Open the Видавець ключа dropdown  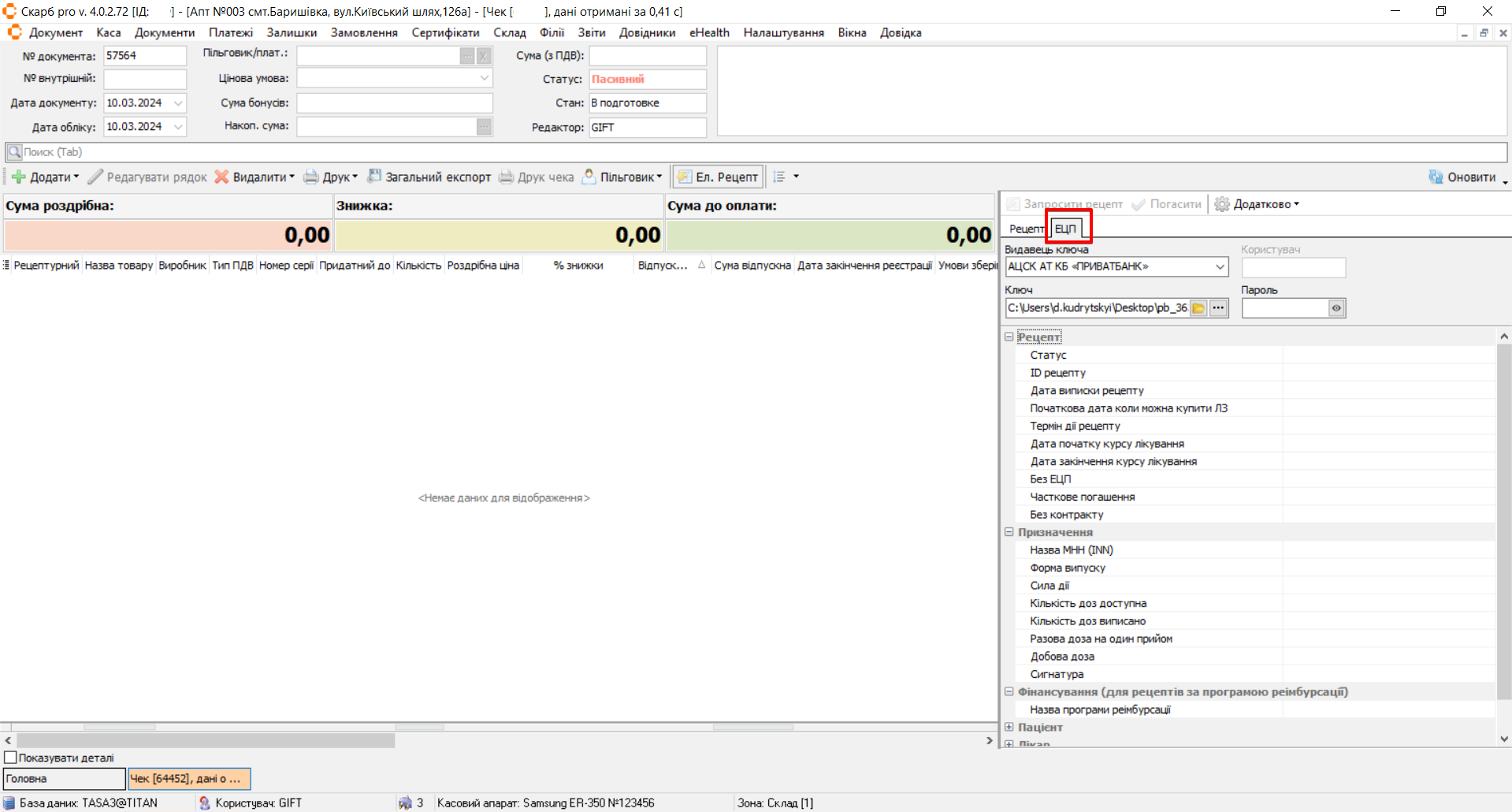click(1220, 267)
